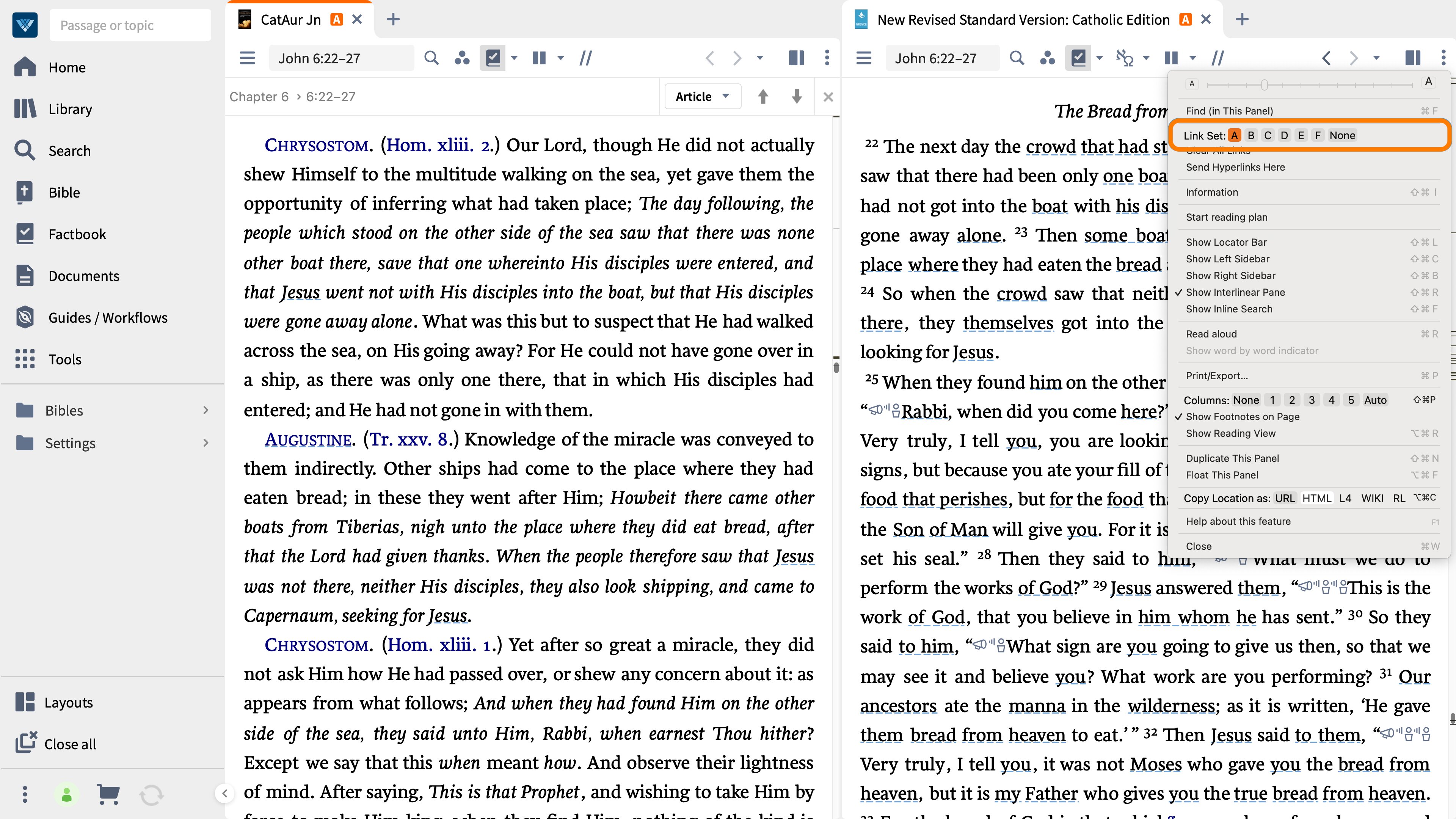
Task: Go to previous article with up arrow
Action: (763, 97)
